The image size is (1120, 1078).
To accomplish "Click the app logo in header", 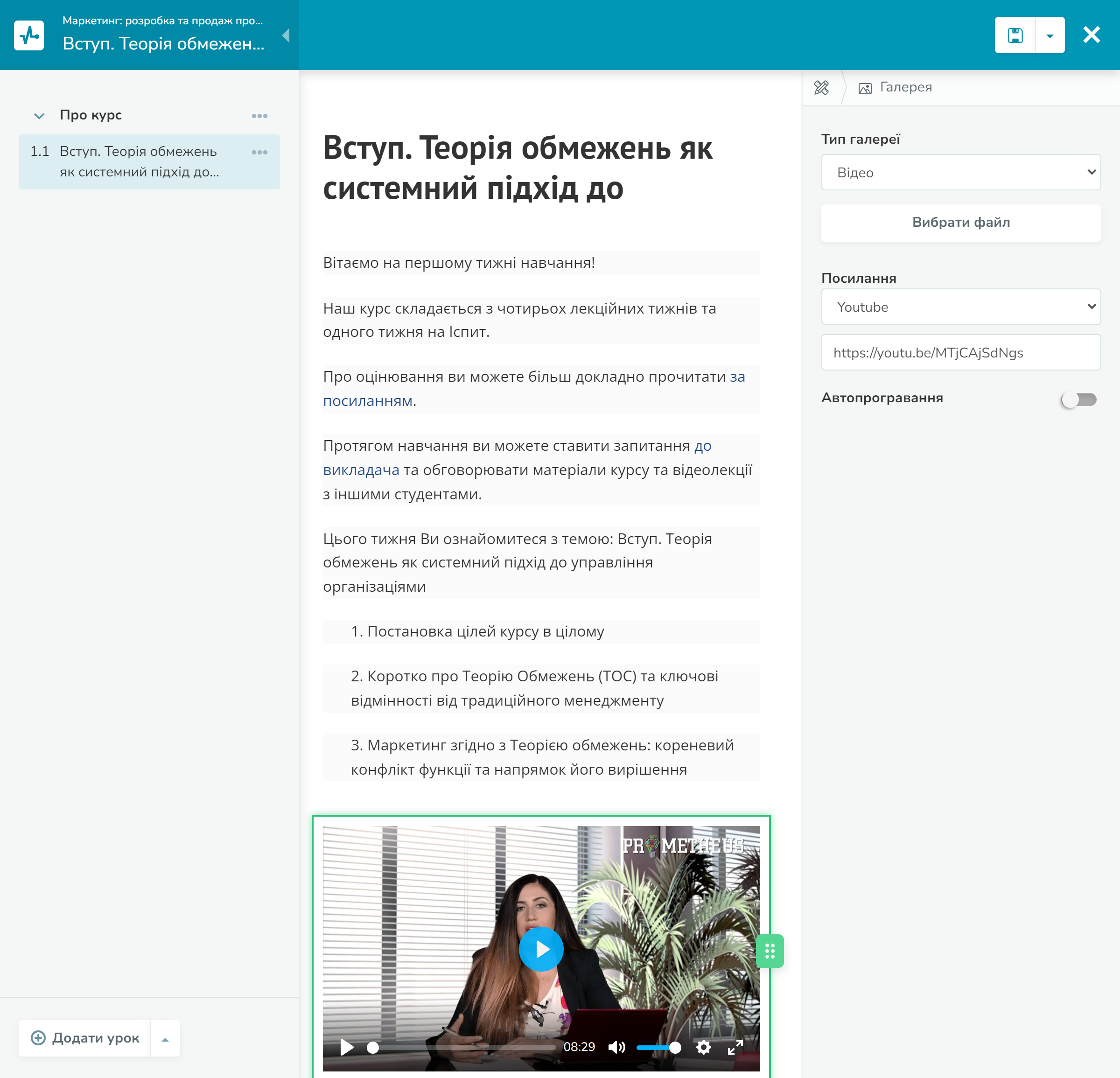I will (29, 35).
